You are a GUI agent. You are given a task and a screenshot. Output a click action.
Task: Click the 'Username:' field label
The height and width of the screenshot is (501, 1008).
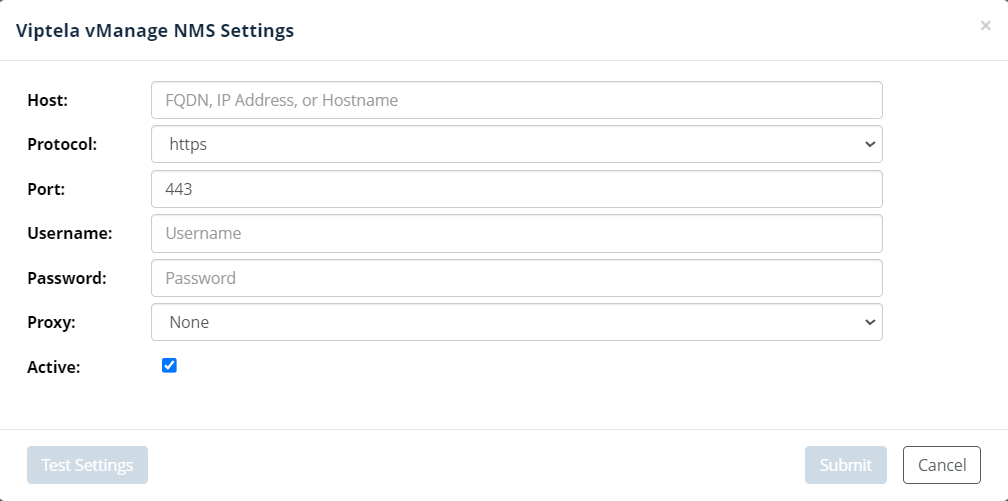coord(69,233)
